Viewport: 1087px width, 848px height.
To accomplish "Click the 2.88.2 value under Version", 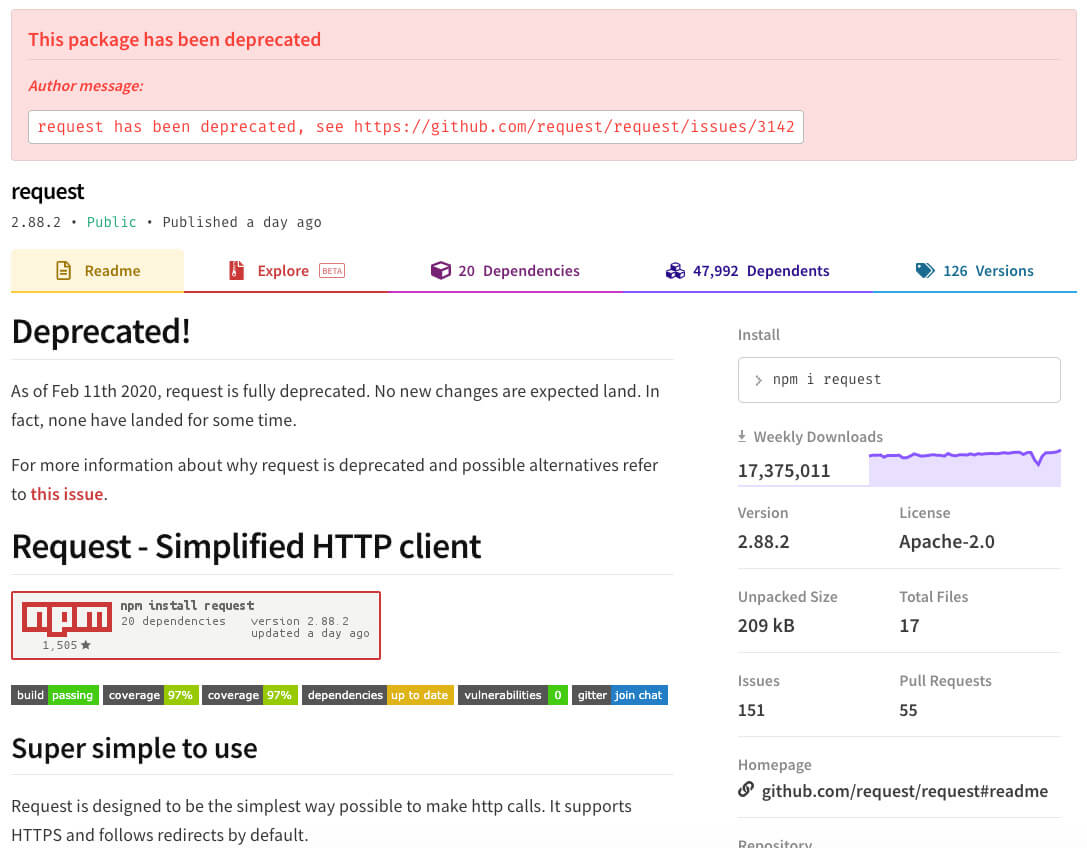I will pyautogui.click(x=763, y=542).
